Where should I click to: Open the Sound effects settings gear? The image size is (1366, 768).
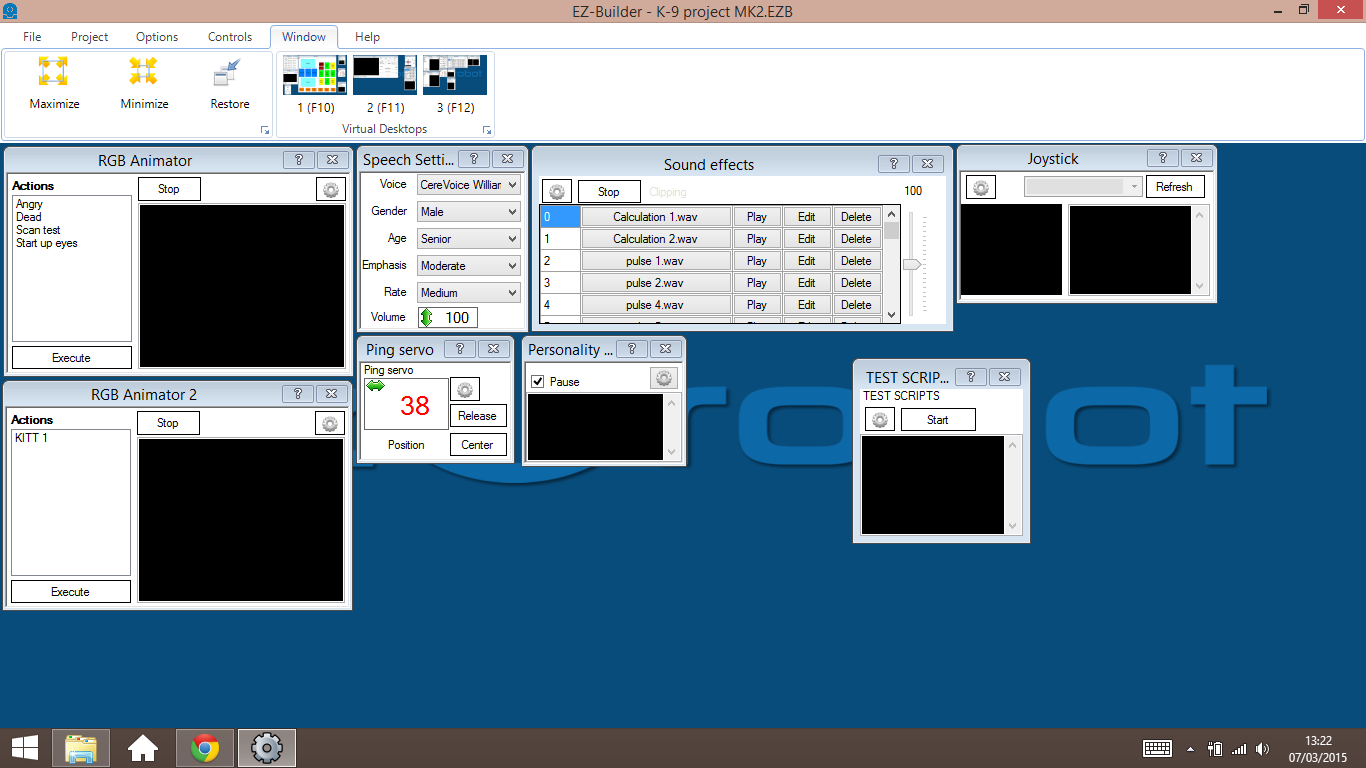tap(557, 191)
